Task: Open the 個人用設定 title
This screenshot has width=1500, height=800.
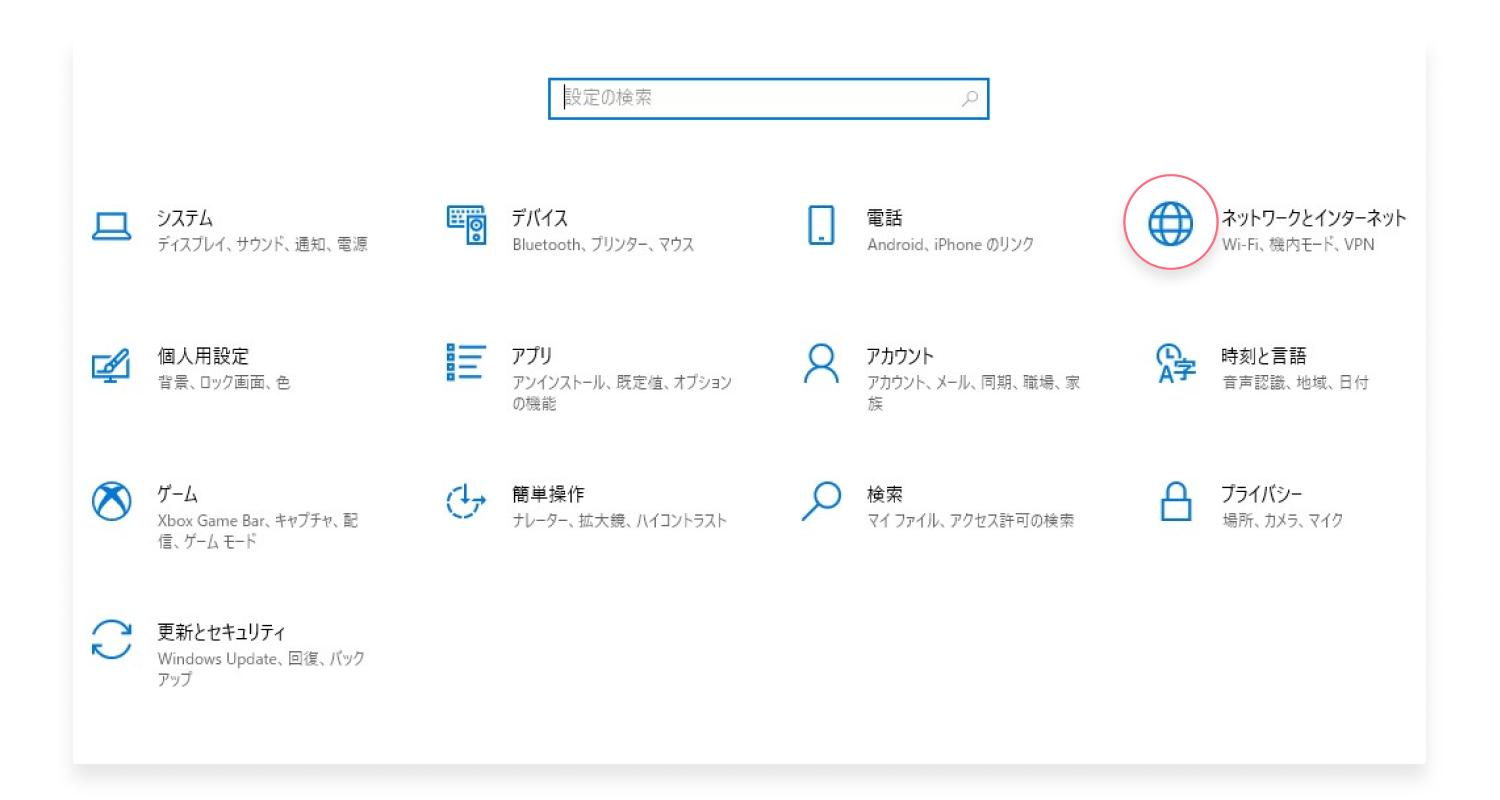Action: pos(203,356)
